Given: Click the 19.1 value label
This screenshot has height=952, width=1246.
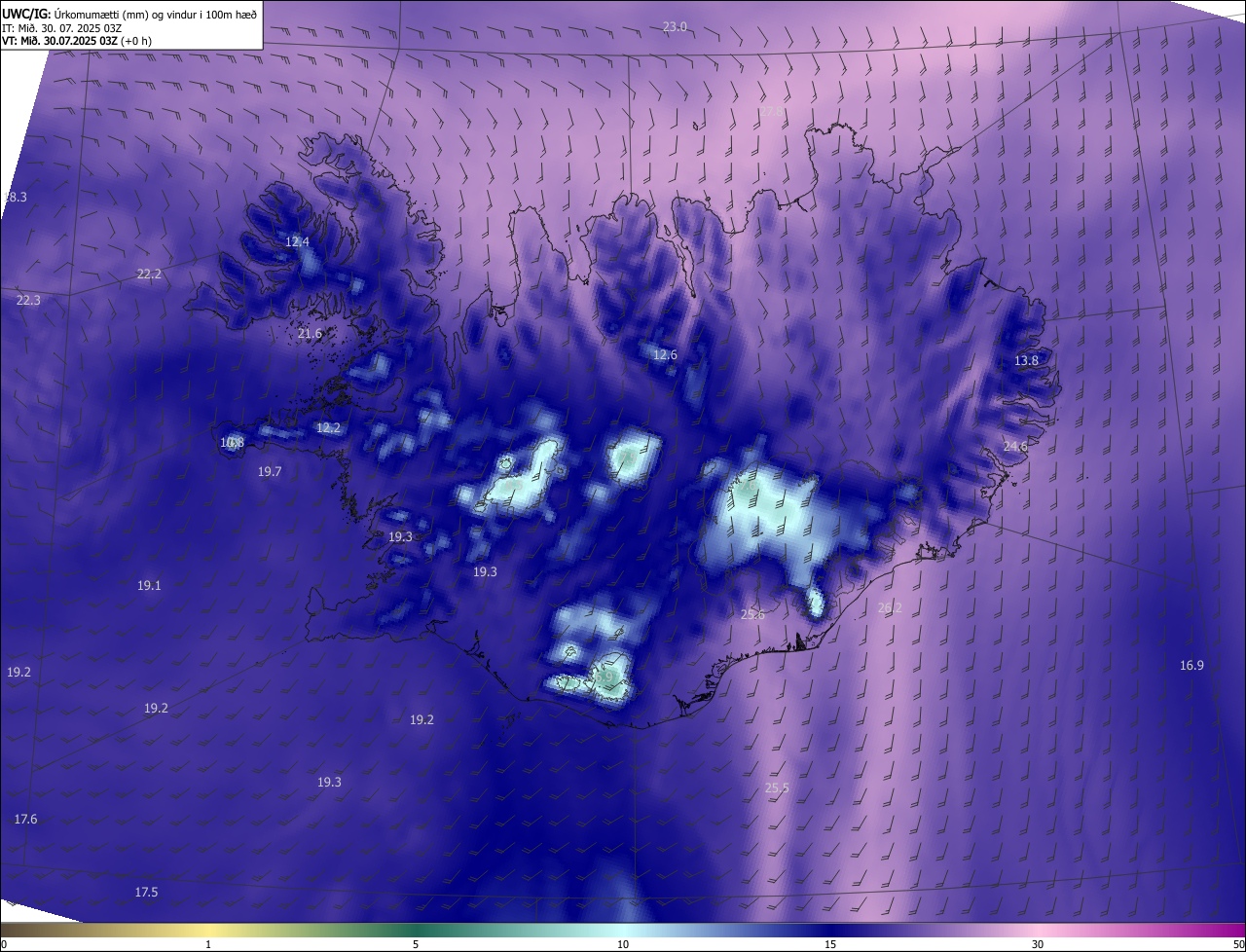Looking at the screenshot, I should (149, 585).
